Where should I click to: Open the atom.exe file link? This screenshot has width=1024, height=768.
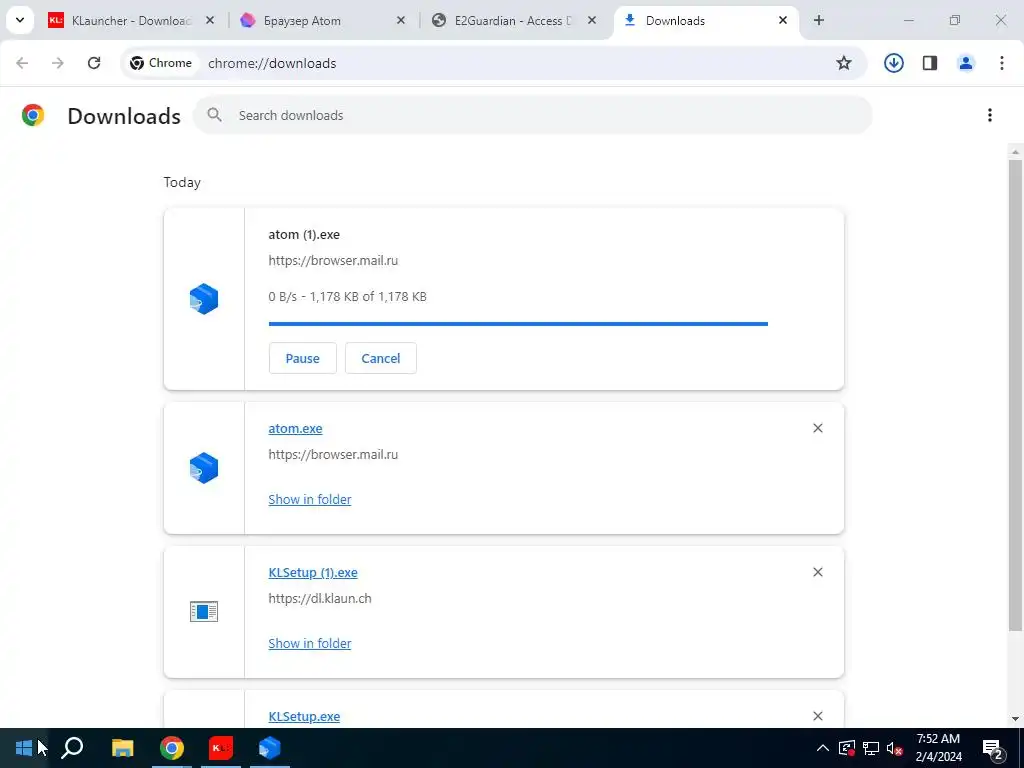[x=295, y=428]
